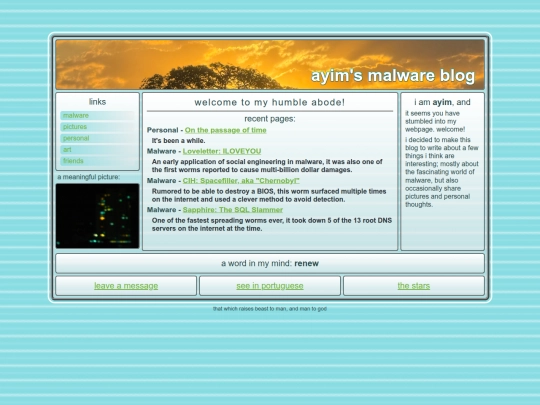Open 'On the passage of time' post
540x405 pixels.
pyautogui.click(x=226, y=130)
